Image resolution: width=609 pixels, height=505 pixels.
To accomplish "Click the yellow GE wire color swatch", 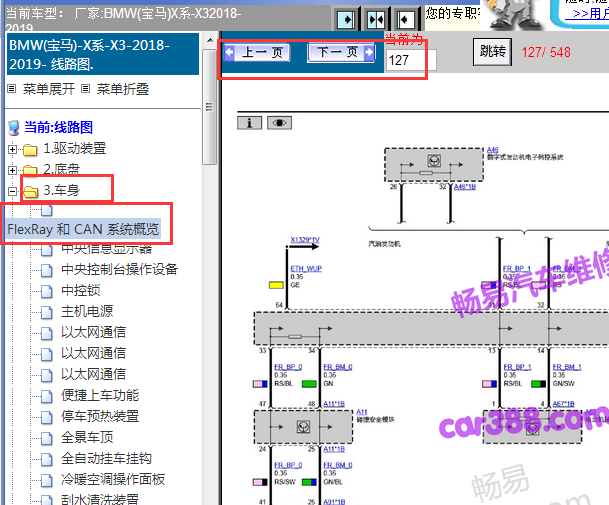I will tap(276, 285).
